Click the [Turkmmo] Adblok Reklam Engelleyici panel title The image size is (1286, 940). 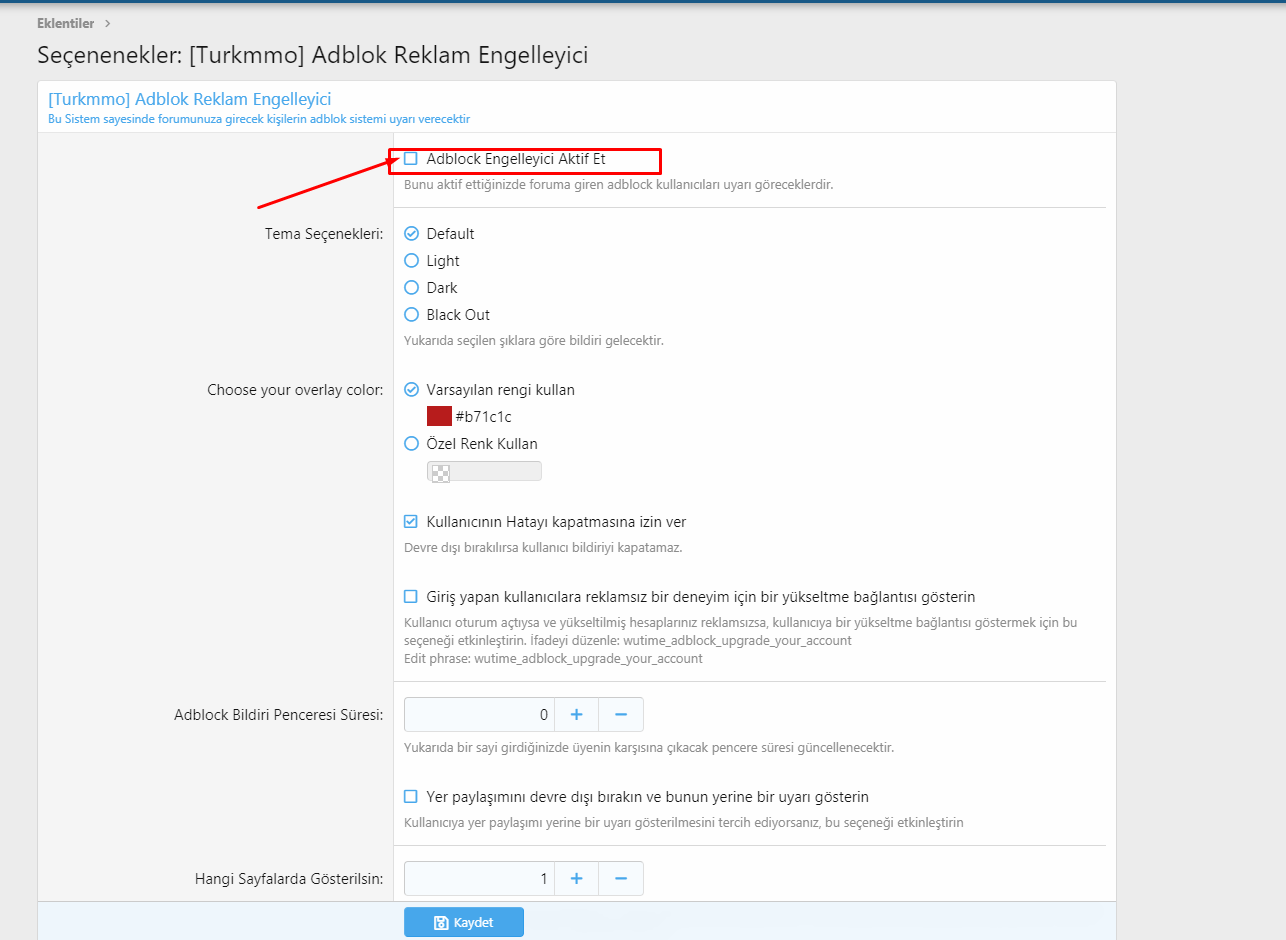pyautogui.click(x=190, y=99)
